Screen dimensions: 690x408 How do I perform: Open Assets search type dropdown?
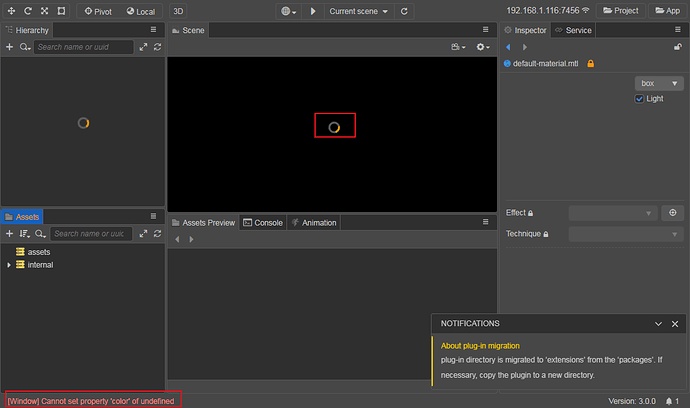click(x=40, y=234)
